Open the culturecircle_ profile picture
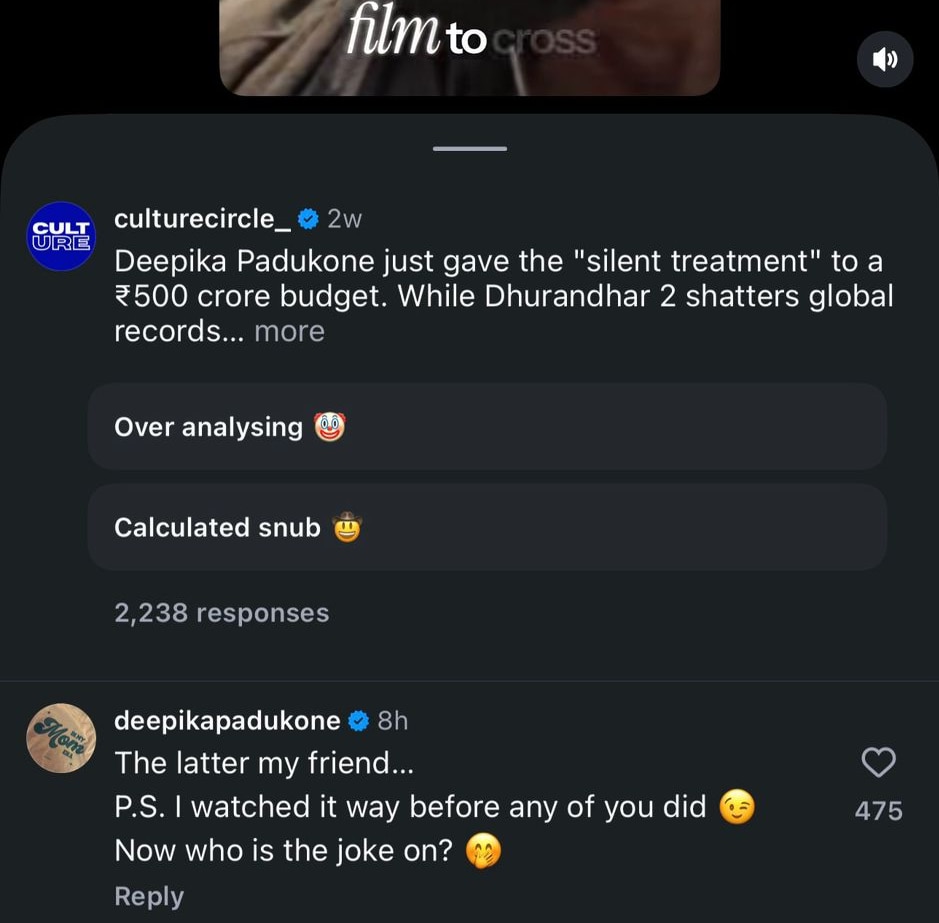The height and width of the screenshot is (923, 939). tap(60, 236)
